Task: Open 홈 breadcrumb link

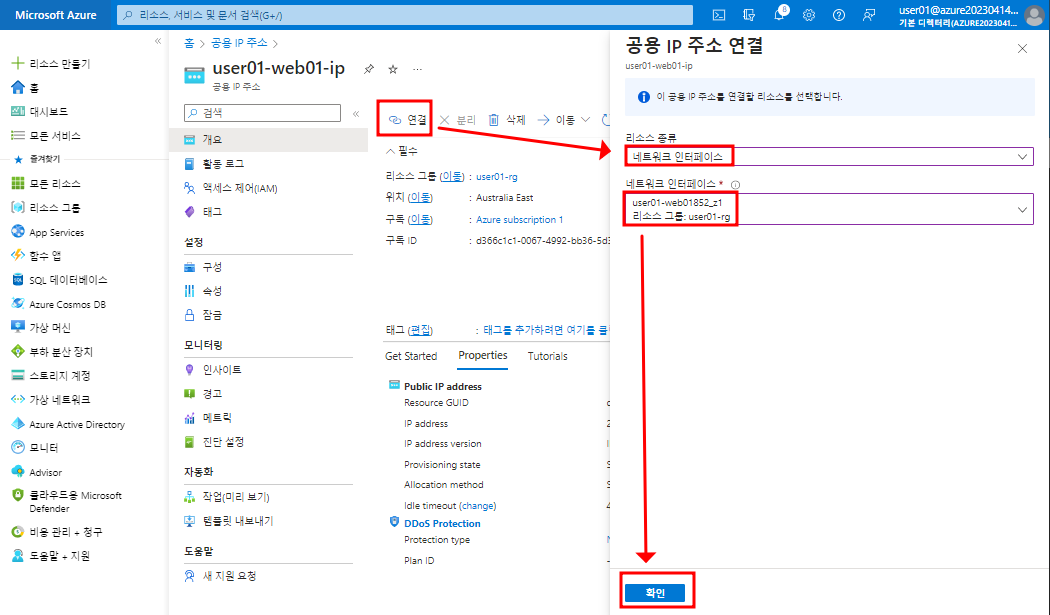Action: (x=190, y=43)
